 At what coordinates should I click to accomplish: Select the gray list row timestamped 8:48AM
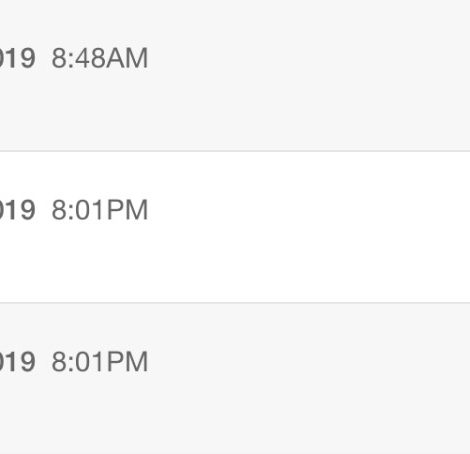click(235, 75)
